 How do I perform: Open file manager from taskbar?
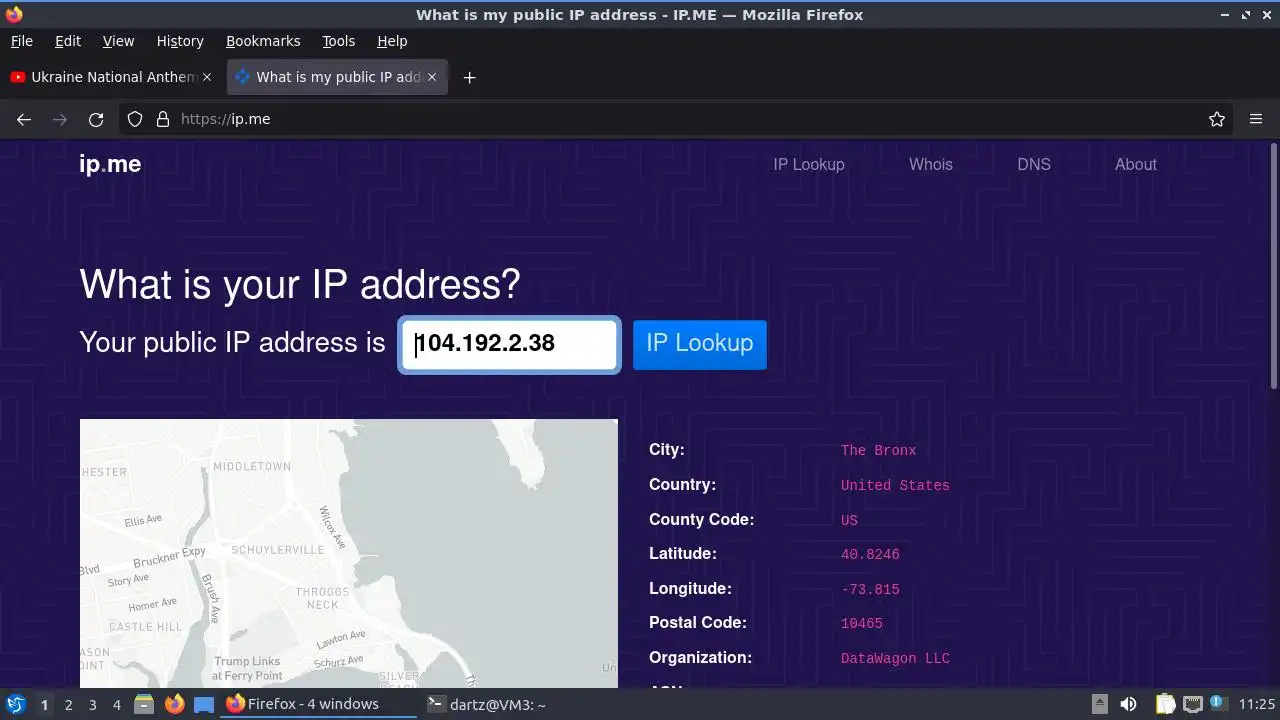tap(144, 704)
